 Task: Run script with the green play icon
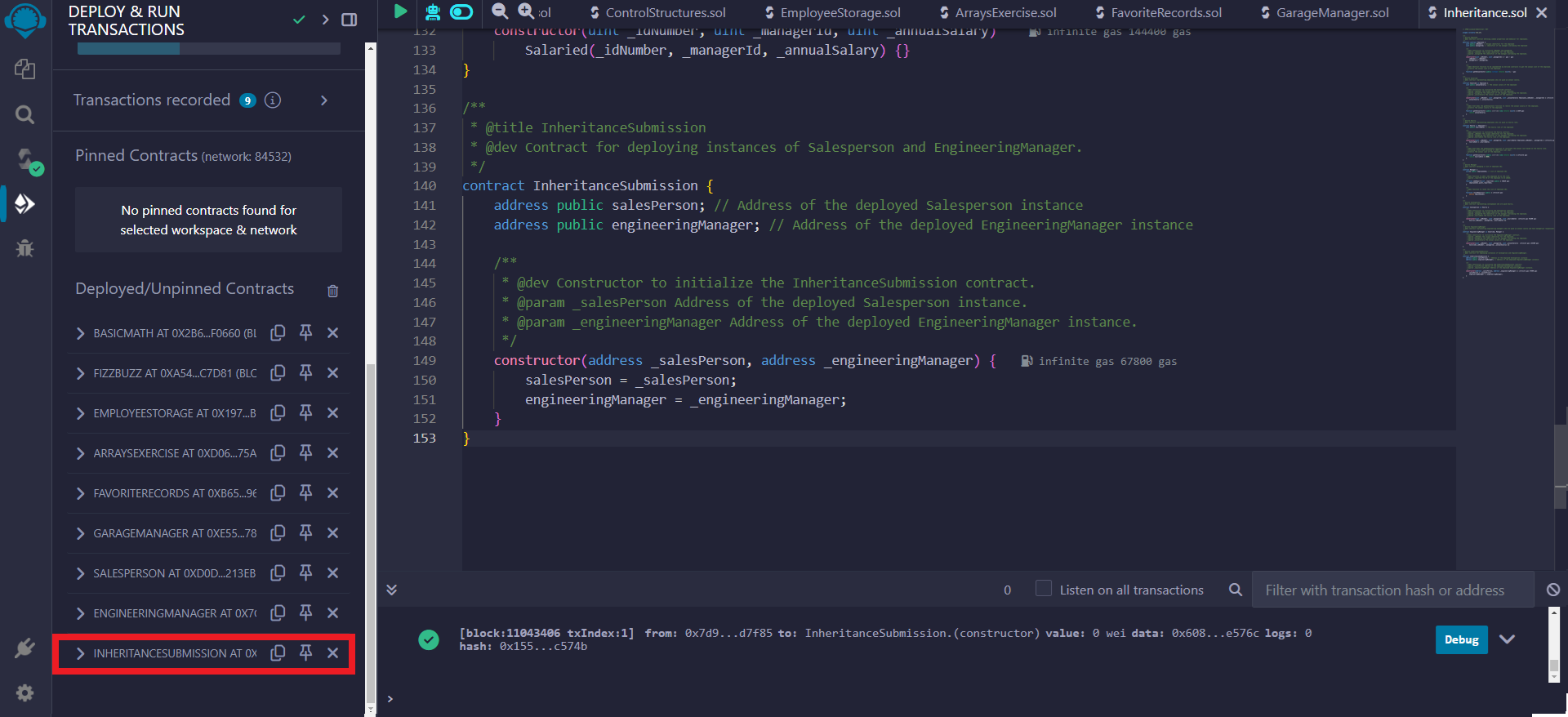click(x=400, y=11)
